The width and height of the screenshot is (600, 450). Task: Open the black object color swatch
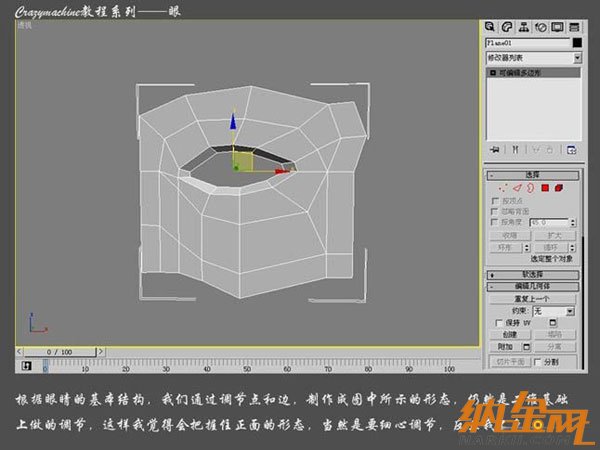577,42
